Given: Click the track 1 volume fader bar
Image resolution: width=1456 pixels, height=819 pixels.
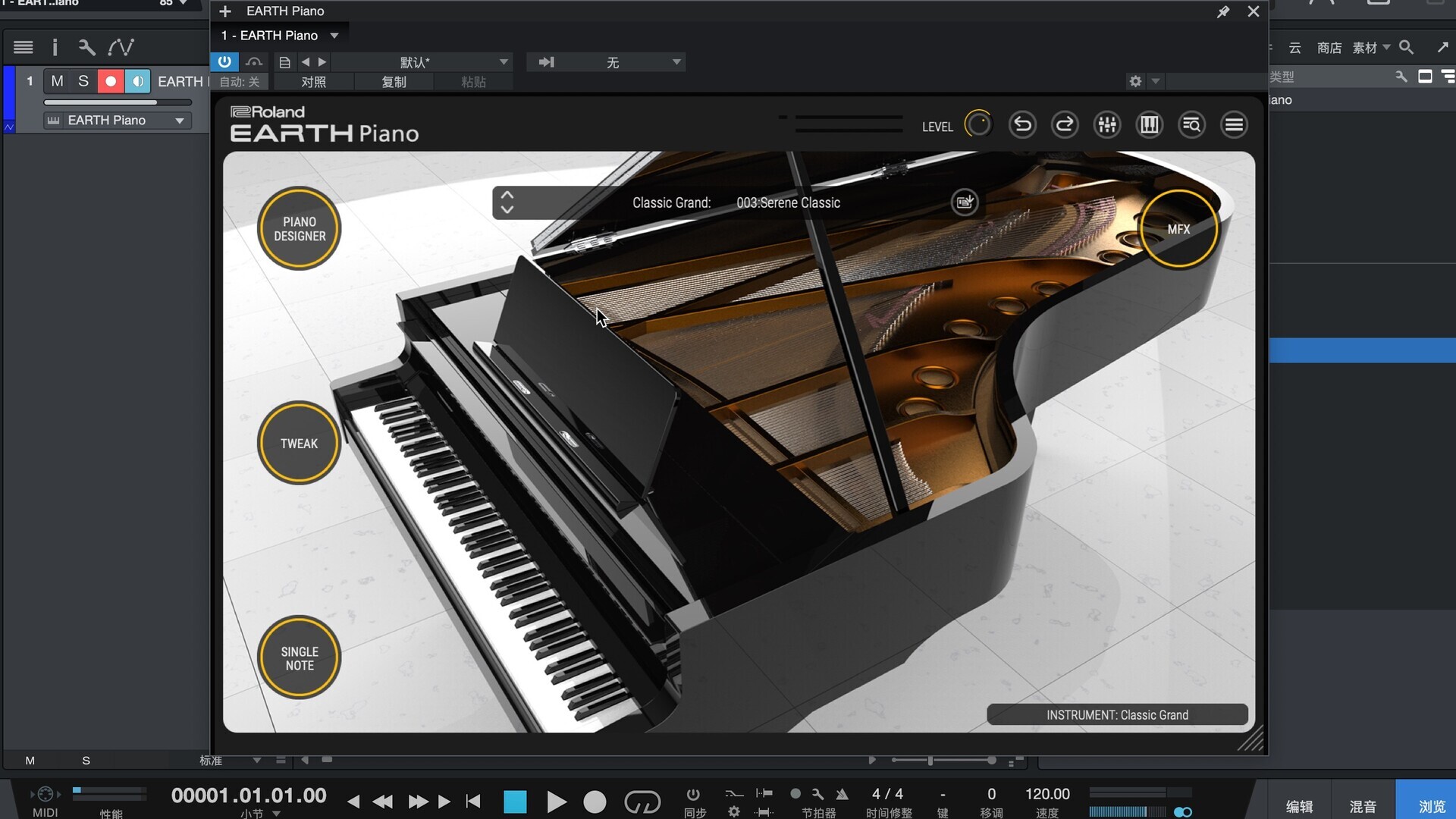Looking at the screenshot, I should [118, 102].
